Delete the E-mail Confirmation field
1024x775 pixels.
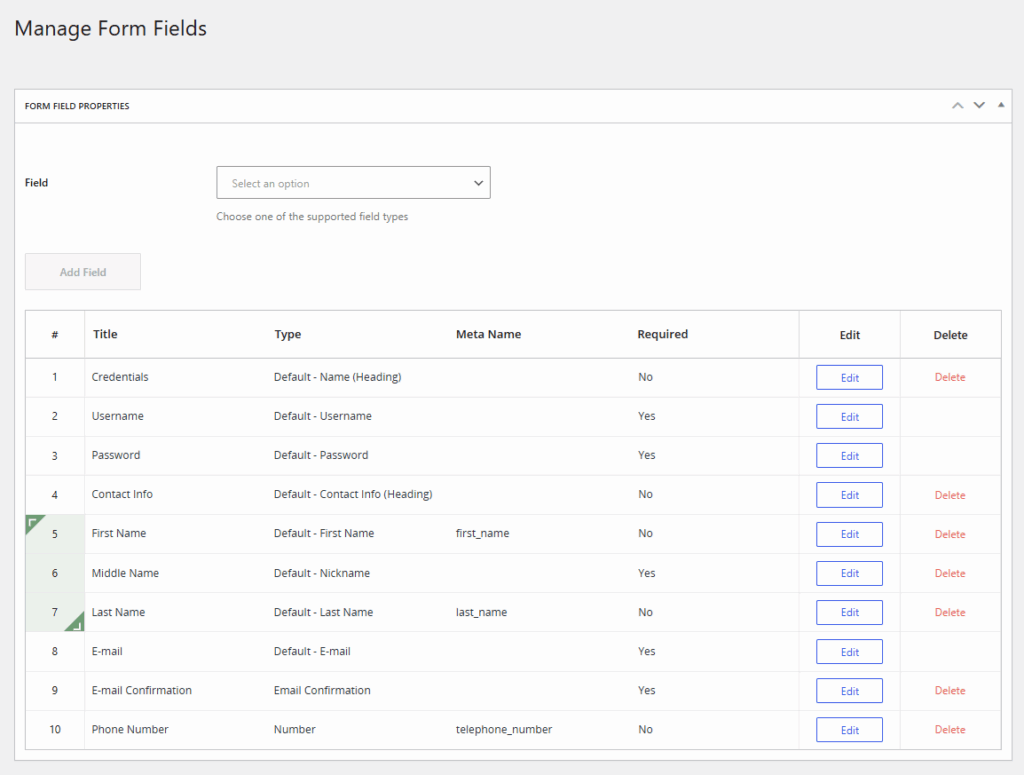pos(950,691)
